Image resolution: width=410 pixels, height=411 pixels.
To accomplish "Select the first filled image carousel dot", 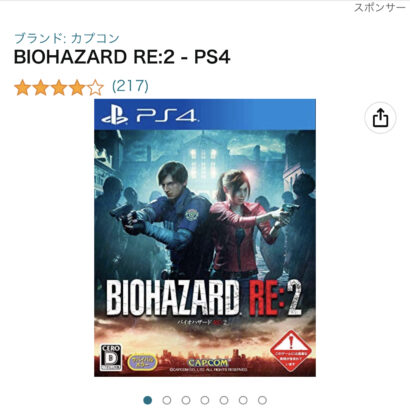I will 148,400.
